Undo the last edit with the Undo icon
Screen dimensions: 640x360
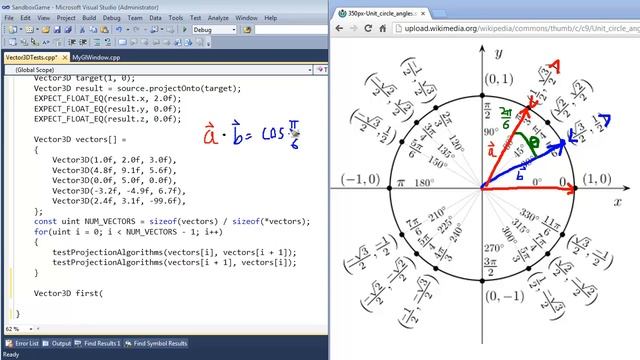pyautogui.click(x=119, y=30)
